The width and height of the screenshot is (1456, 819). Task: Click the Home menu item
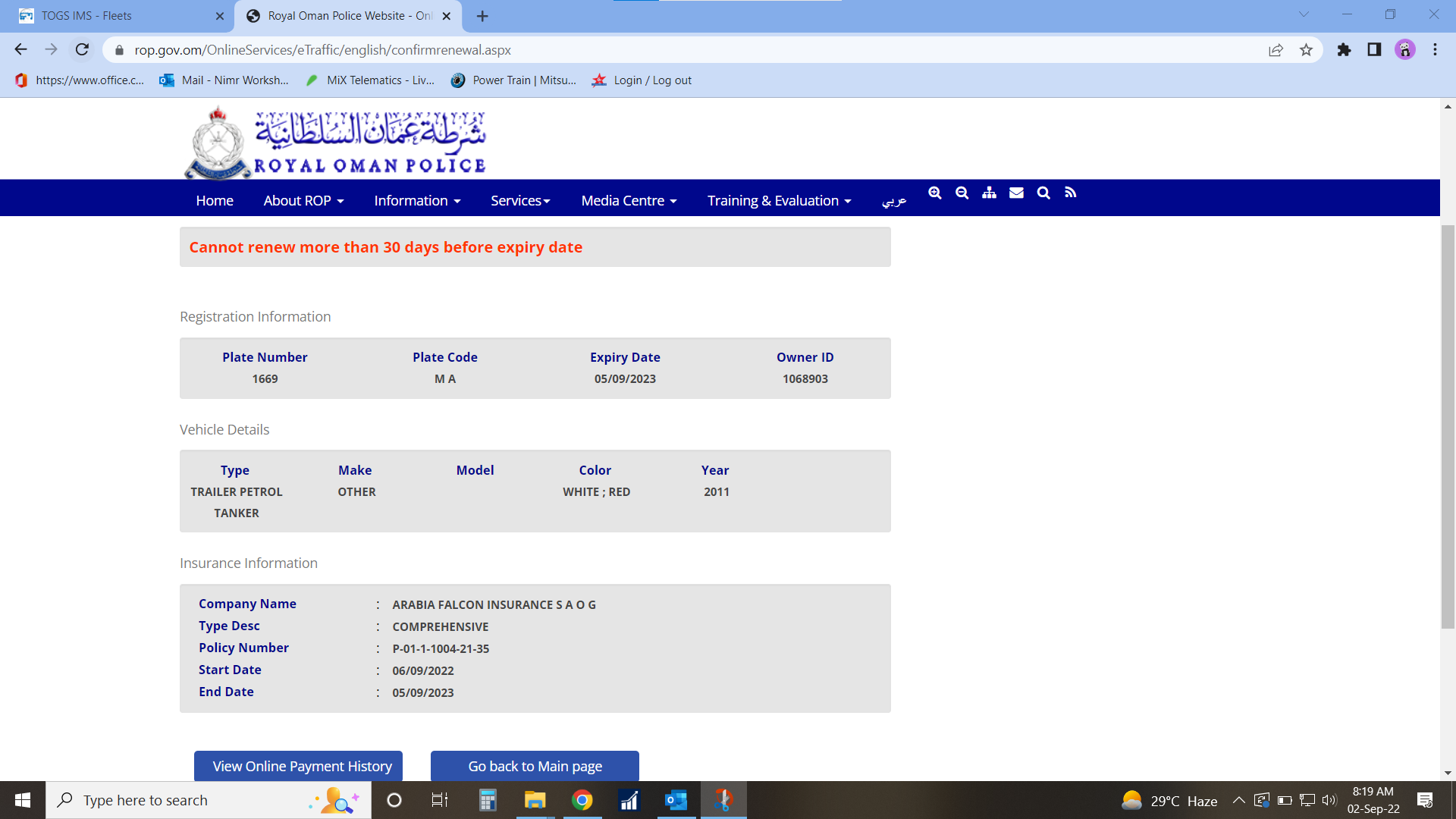point(215,201)
